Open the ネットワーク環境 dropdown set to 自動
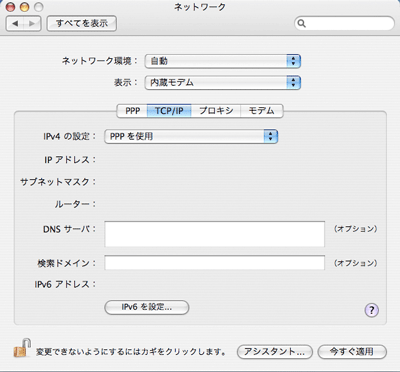The width and height of the screenshot is (400, 372). pos(223,61)
